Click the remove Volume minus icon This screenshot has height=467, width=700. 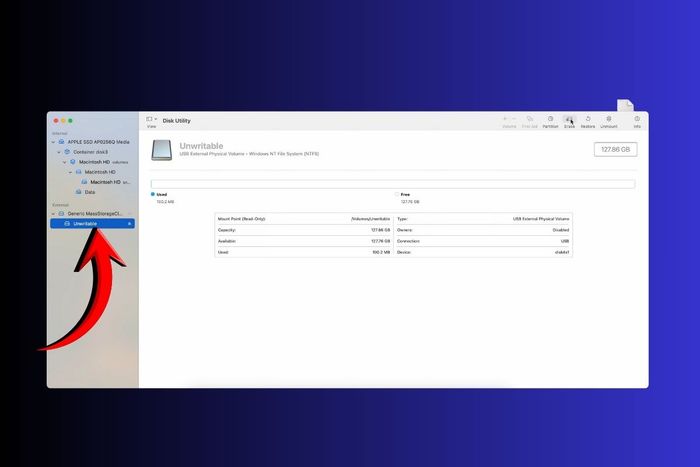click(513, 119)
